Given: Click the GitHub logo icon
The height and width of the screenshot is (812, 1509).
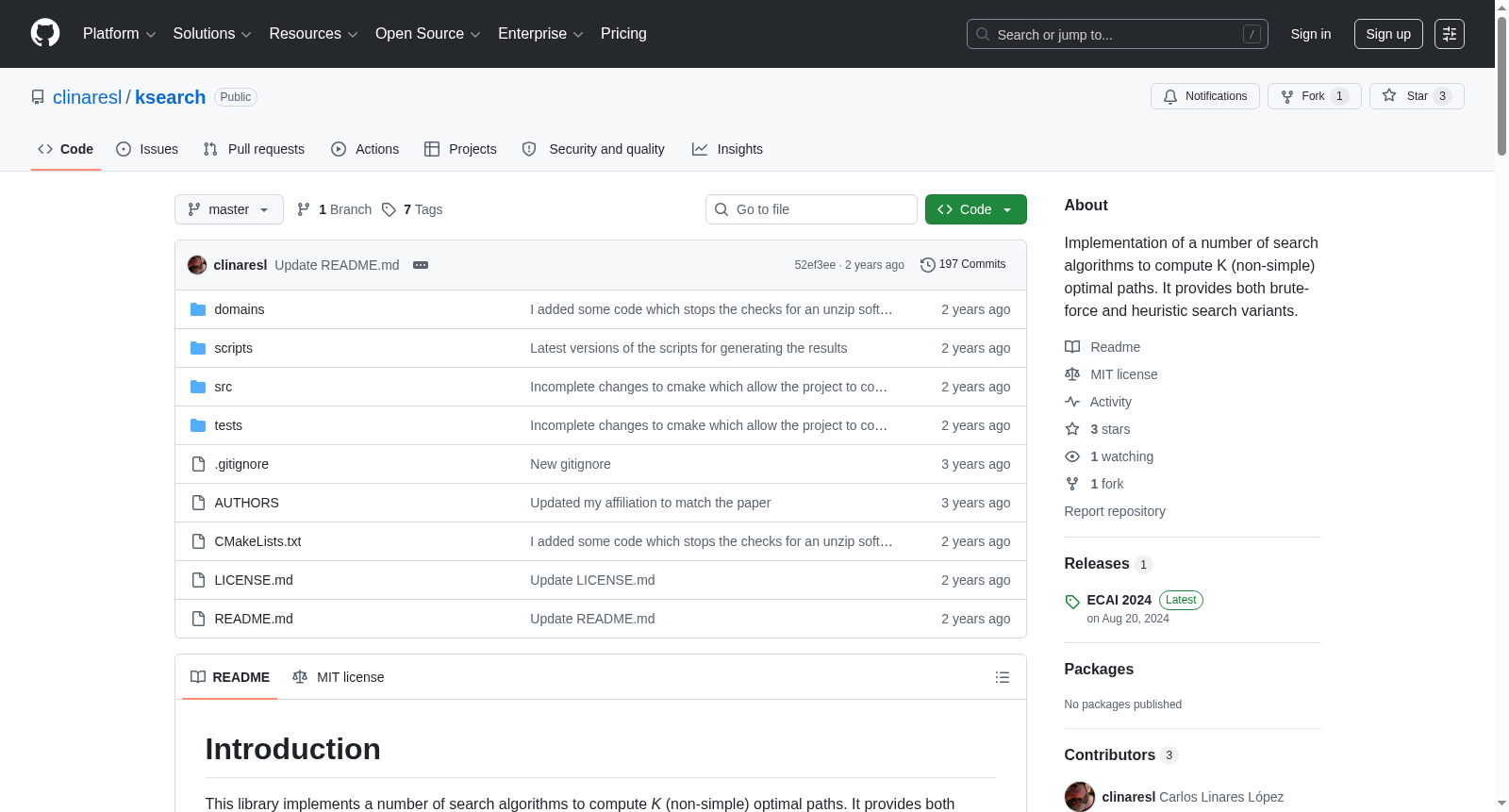Looking at the screenshot, I should (x=45, y=33).
